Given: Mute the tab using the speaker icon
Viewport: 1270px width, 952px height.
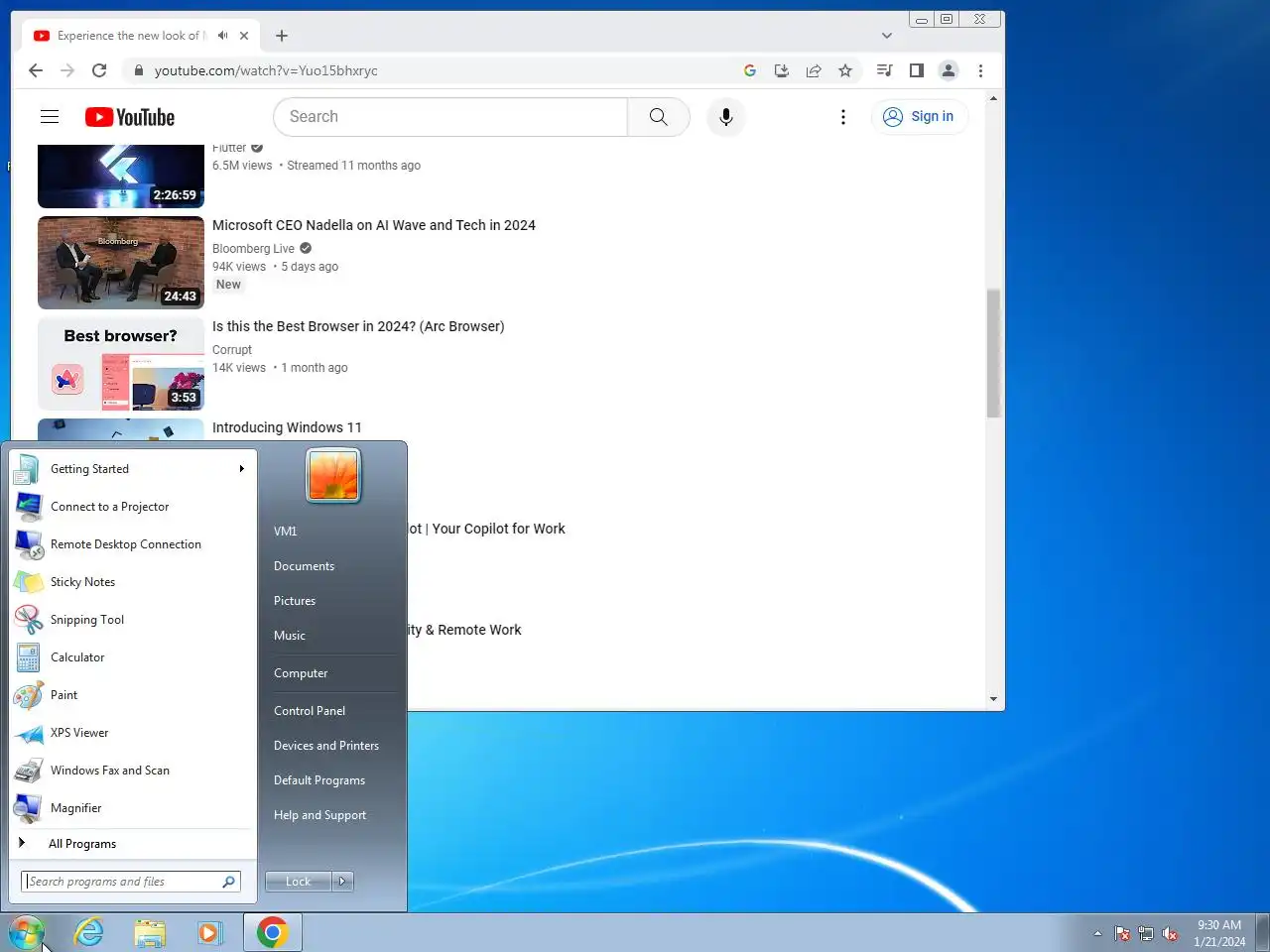Looking at the screenshot, I should pos(223,36).
